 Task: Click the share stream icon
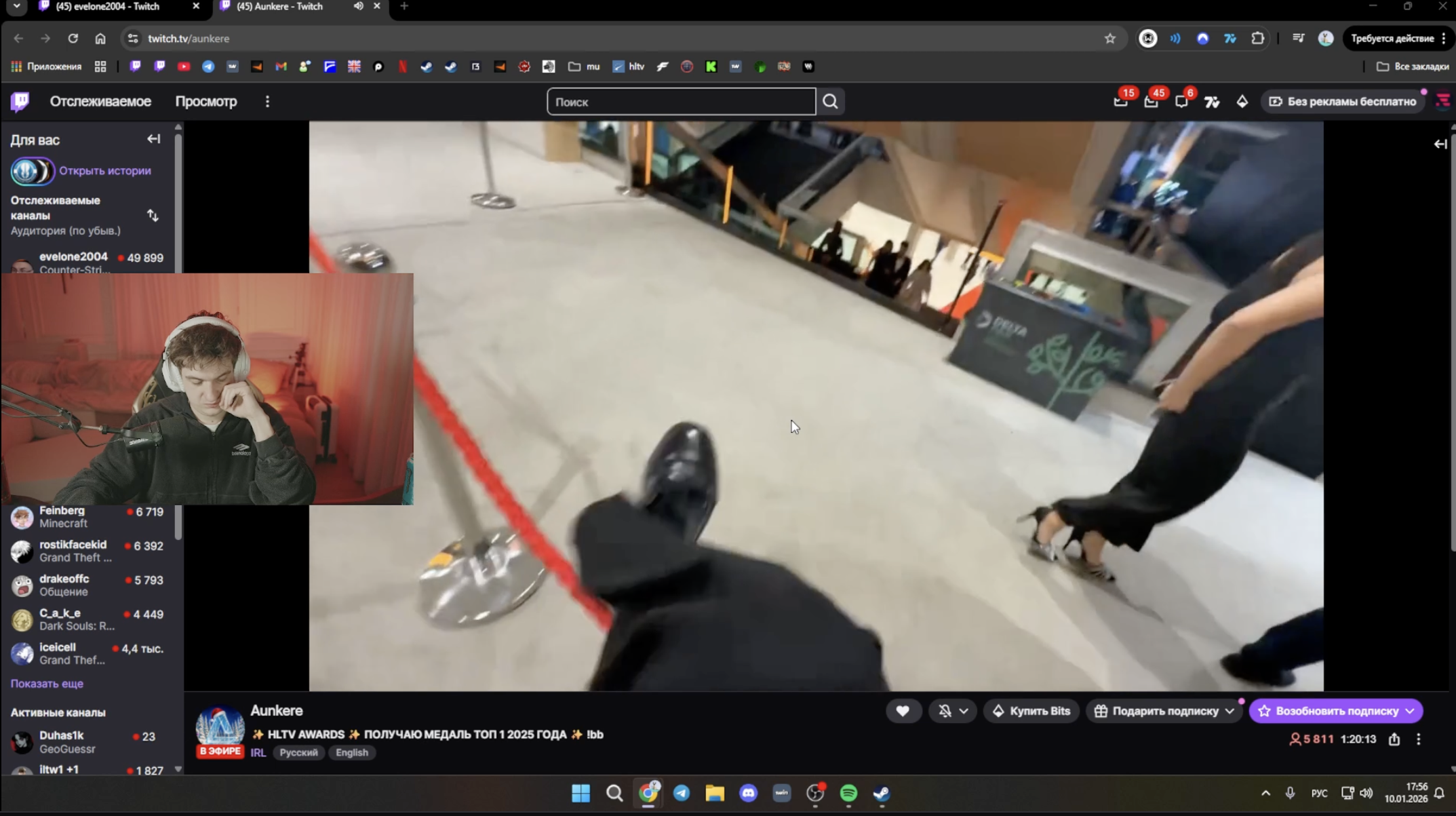pyautogui.click(x=1394, y=739)
